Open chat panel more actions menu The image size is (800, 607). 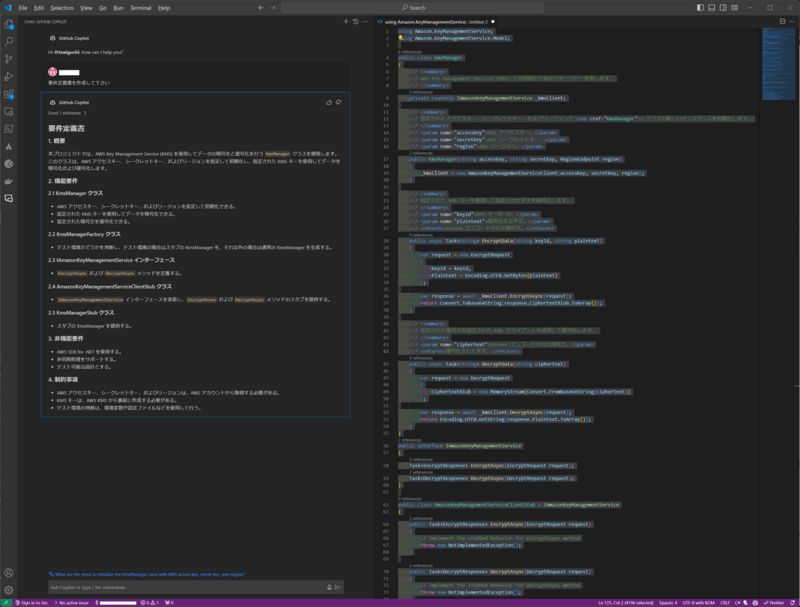click(x=365, y=21)
